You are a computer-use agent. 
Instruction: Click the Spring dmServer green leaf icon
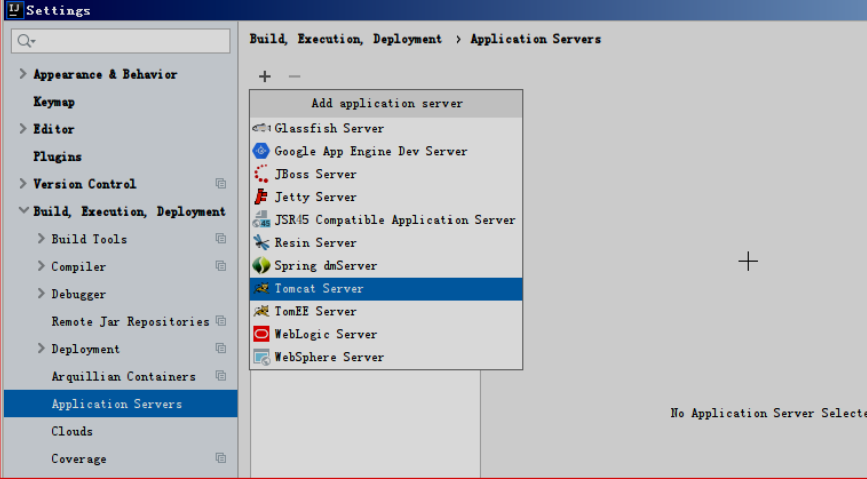tap(261, 265)
